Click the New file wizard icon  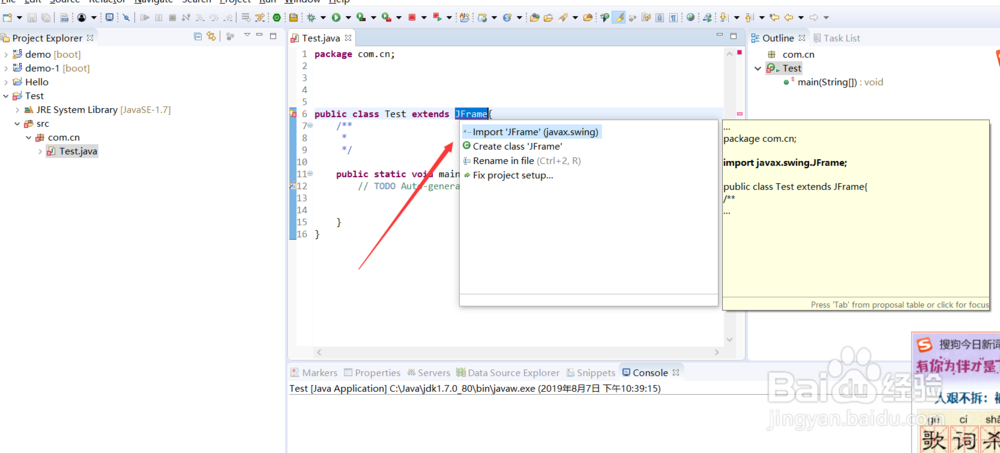[x=8, y=17]
